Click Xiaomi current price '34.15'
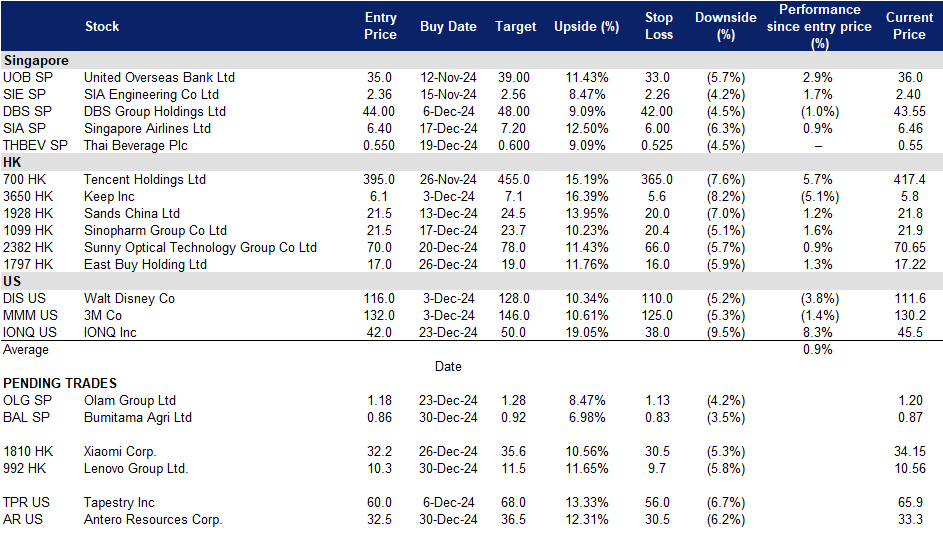943x545 pixels. click(909, 451)
